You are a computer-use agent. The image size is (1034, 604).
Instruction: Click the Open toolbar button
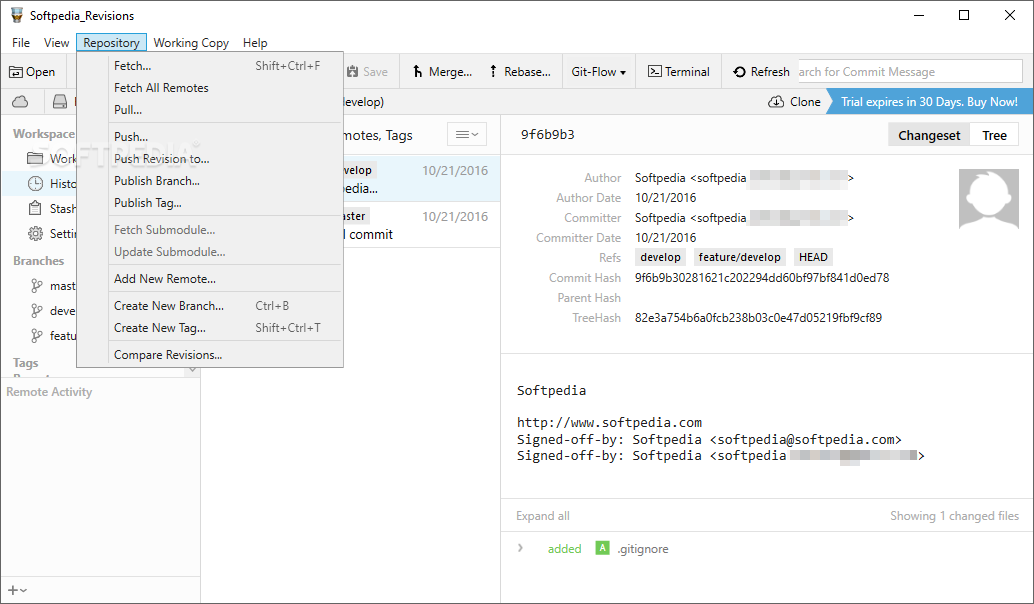tap(32, 72)
